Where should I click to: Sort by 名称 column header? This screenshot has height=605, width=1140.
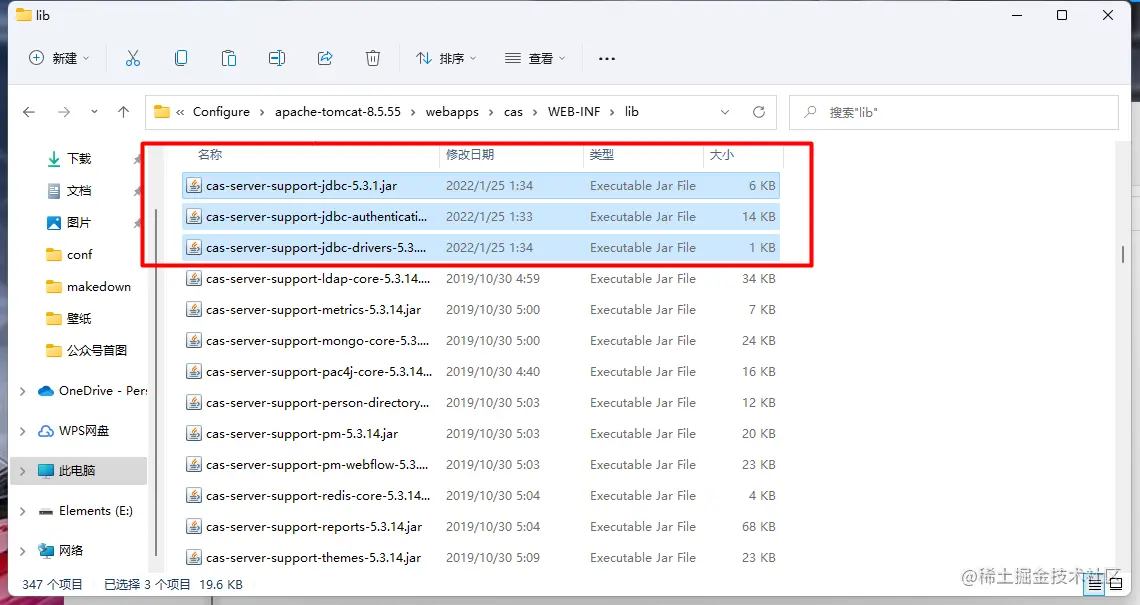(210, 155)
